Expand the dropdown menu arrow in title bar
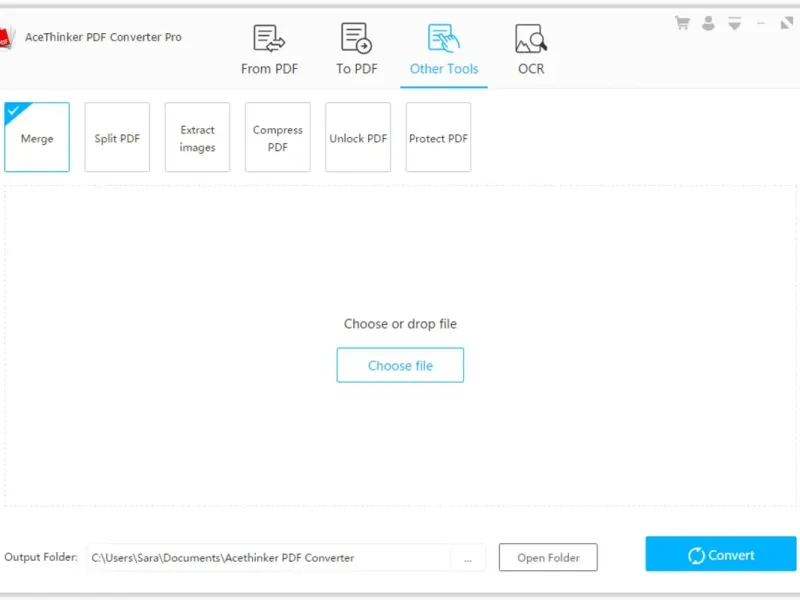 coord(735,23)
